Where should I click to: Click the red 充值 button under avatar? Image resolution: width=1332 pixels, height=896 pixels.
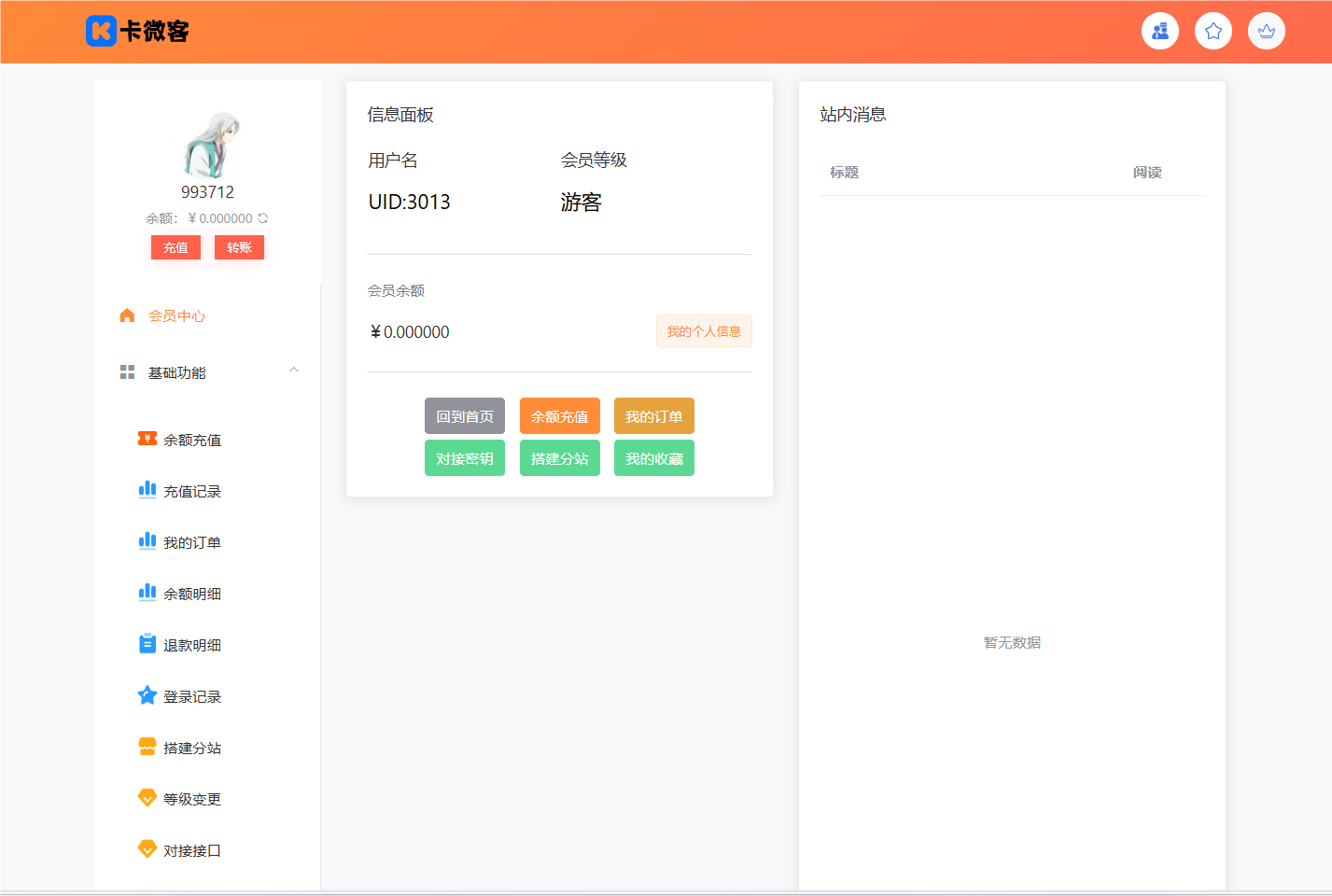[x=175, y=247]
